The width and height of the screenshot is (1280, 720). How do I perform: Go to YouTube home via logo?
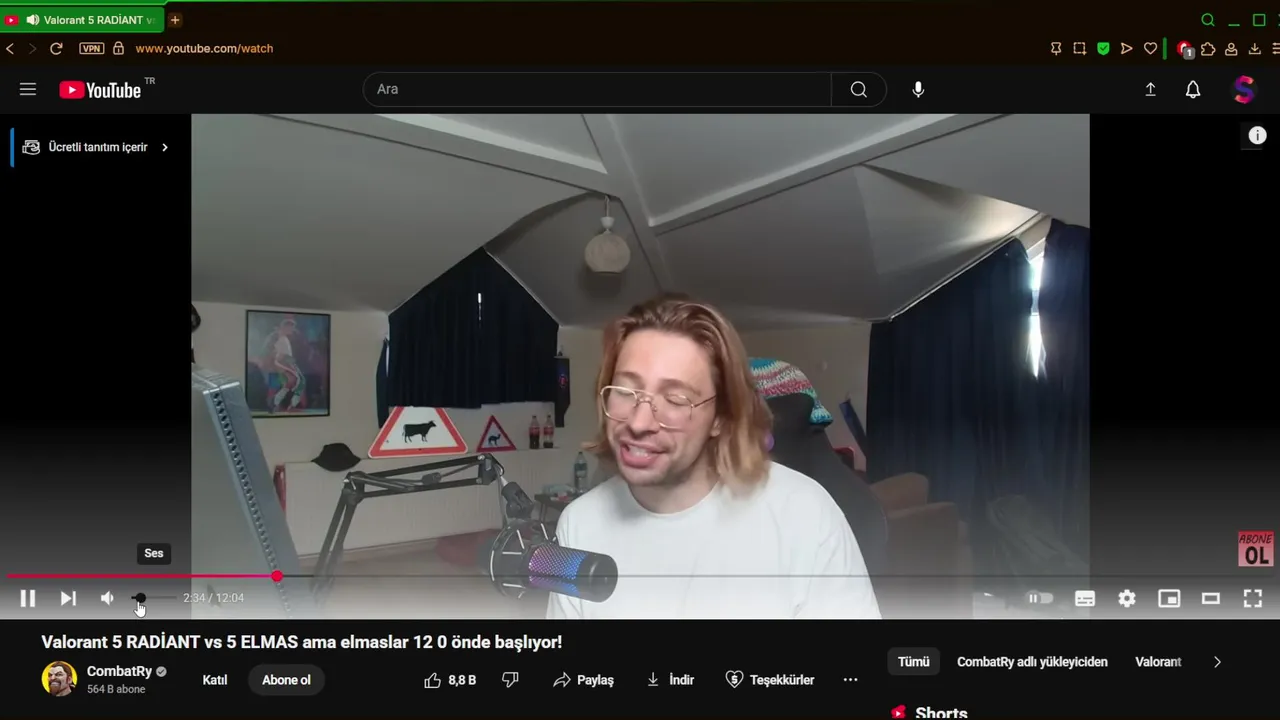(x=100, y=89)
